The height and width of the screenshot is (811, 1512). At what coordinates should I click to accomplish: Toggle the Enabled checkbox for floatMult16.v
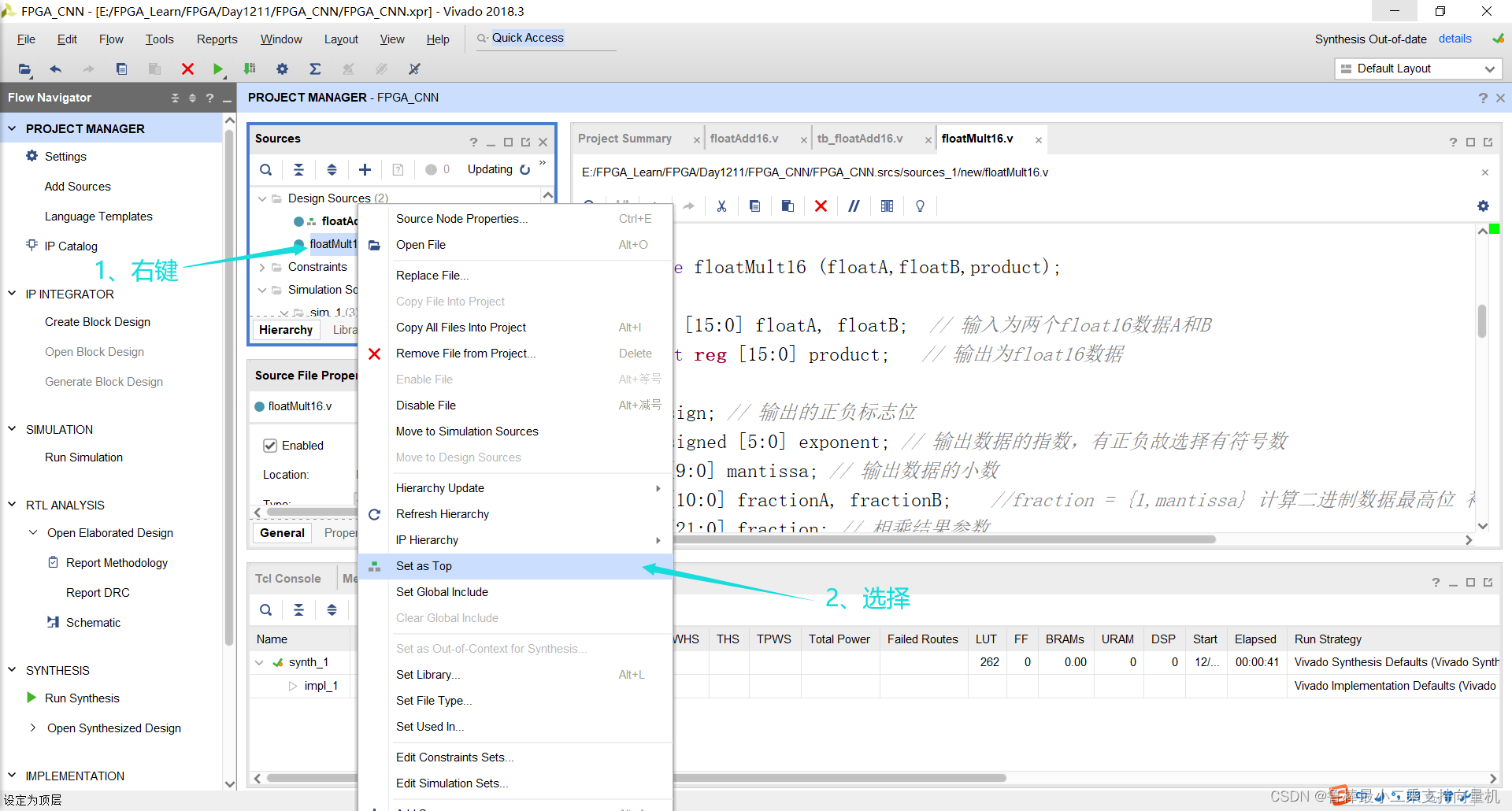270,446
